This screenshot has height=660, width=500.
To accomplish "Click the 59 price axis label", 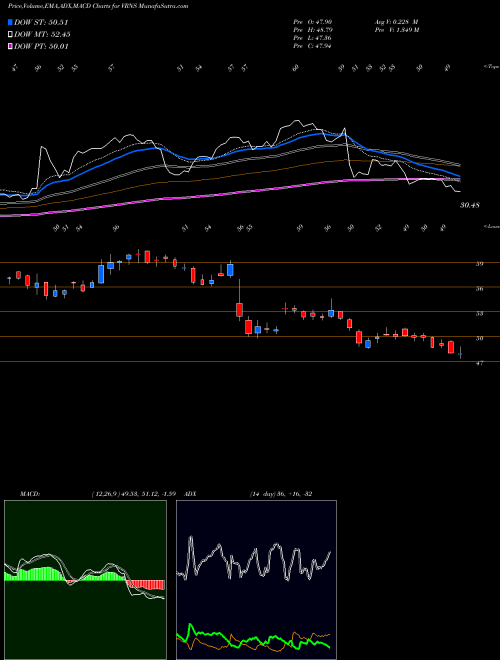I will point(480,264).
